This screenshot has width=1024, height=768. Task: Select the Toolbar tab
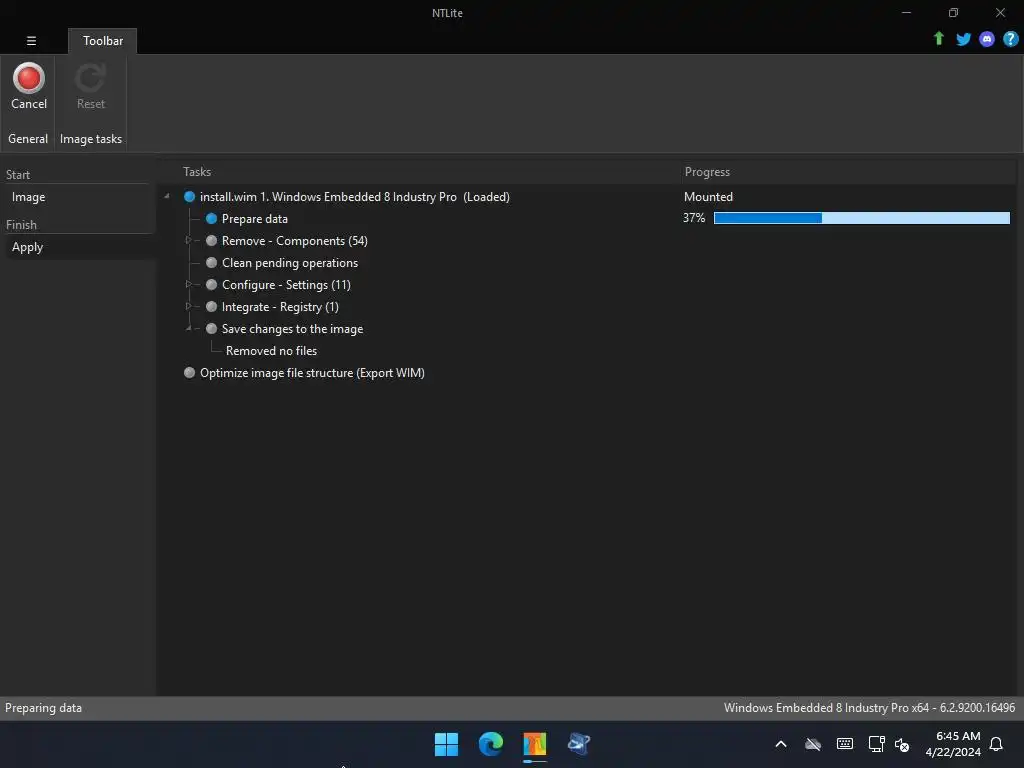(x=103, y=40)
